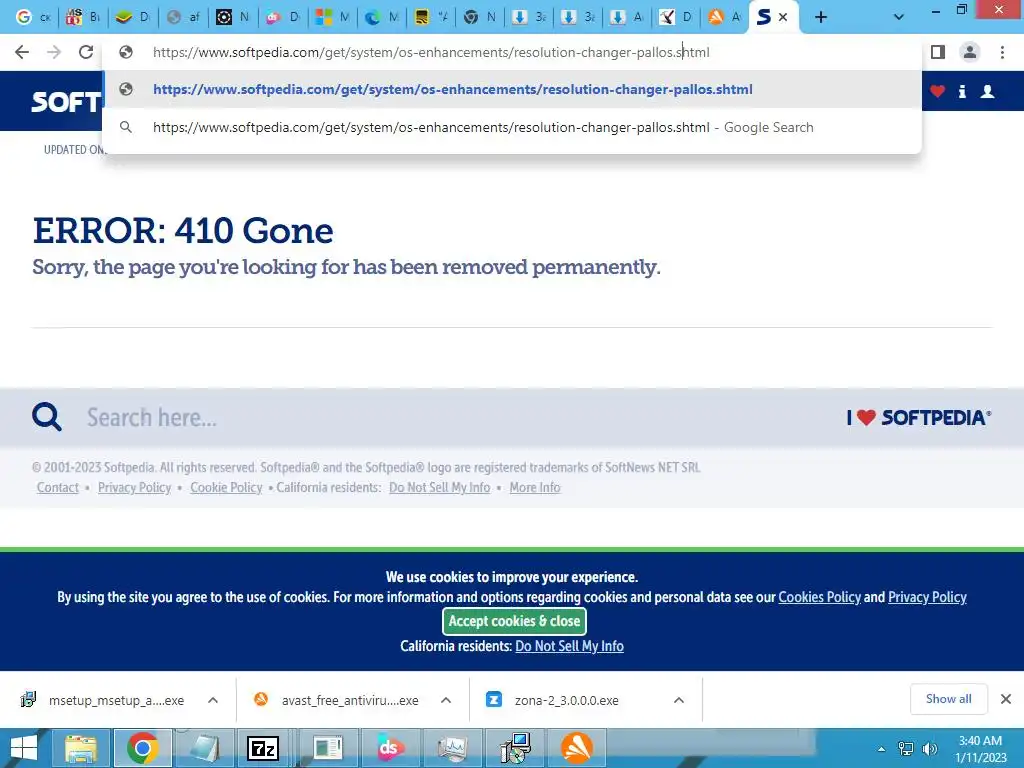Expand the tab search chevron
This screenshot has height=768, width=1024.
tap(899, 17)
